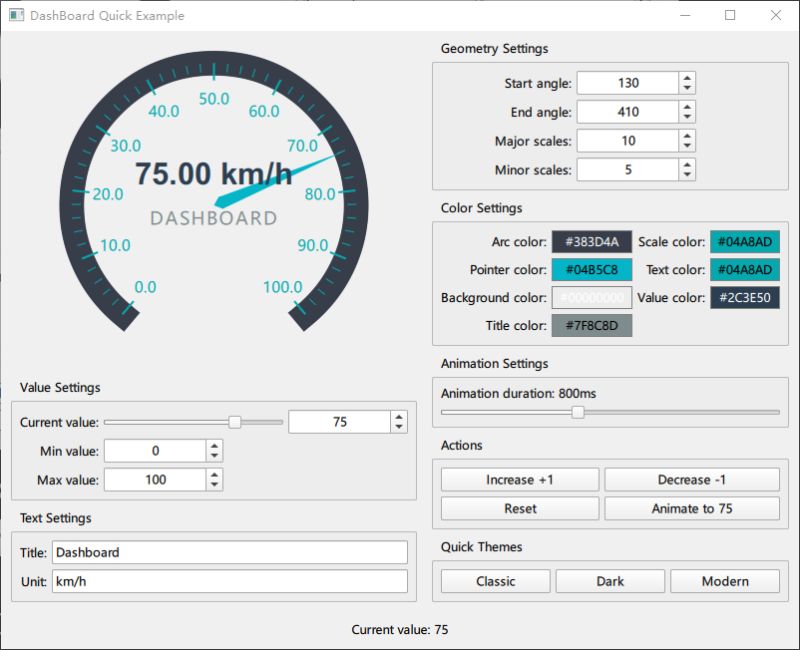Open Value color swatch #2C3E50
The image size is (800, 650).
point(745,297)
